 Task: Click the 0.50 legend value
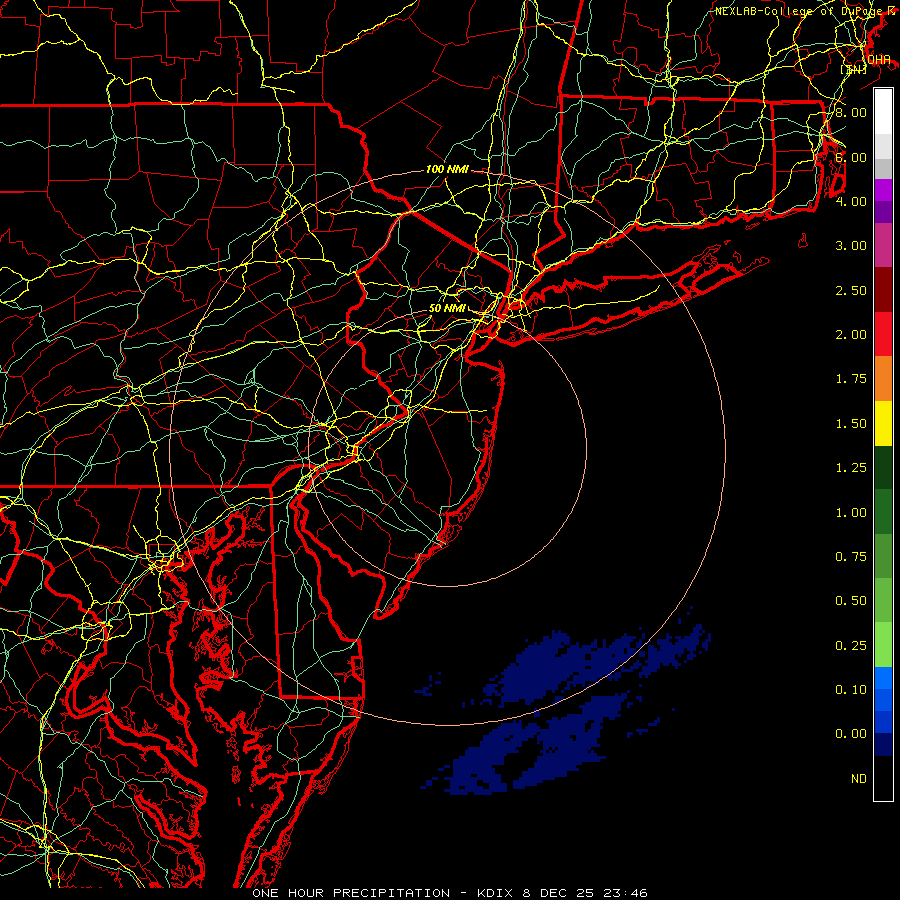coord(851,601)
